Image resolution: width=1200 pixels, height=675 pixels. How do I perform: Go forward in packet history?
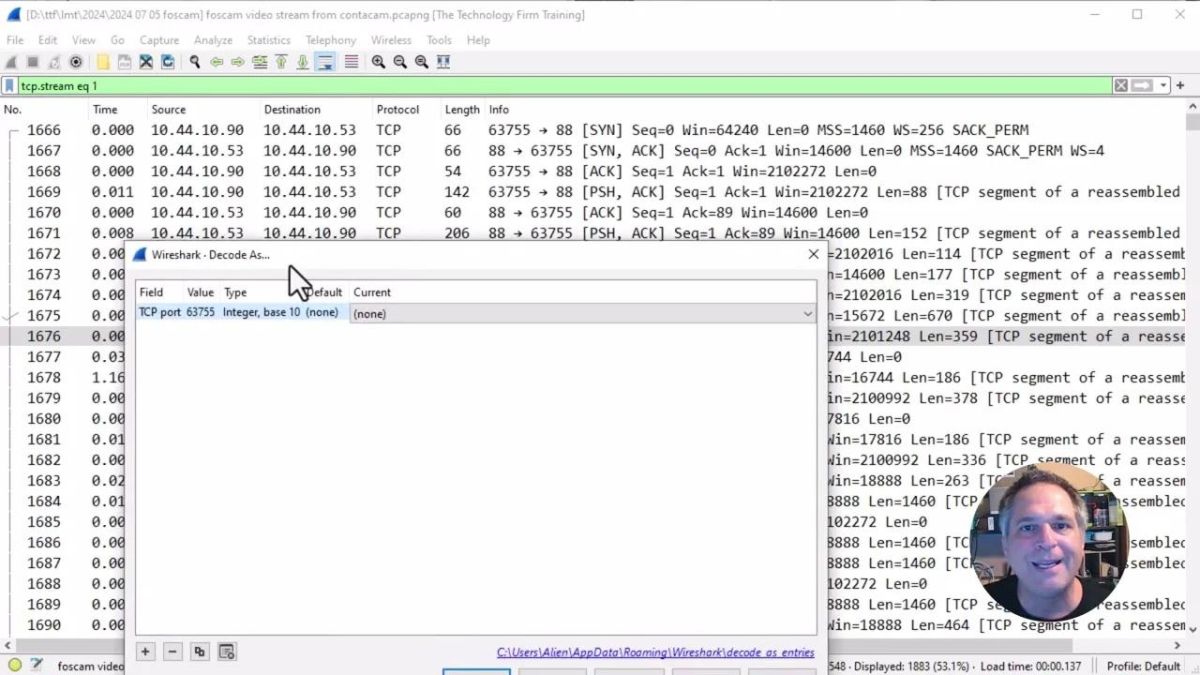point(238,62)
